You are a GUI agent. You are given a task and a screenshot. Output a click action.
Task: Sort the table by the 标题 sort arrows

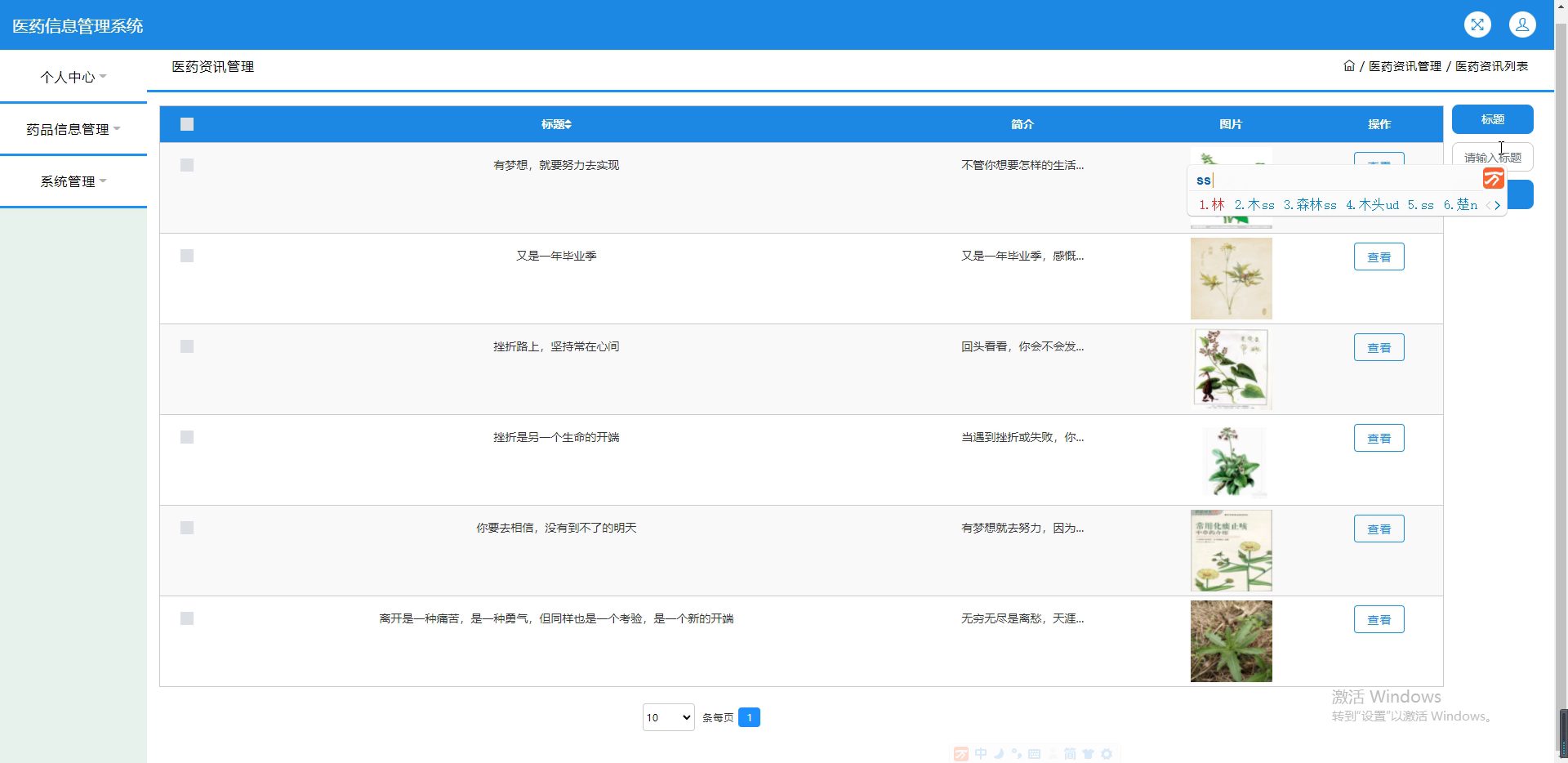(x=568, y=124)
